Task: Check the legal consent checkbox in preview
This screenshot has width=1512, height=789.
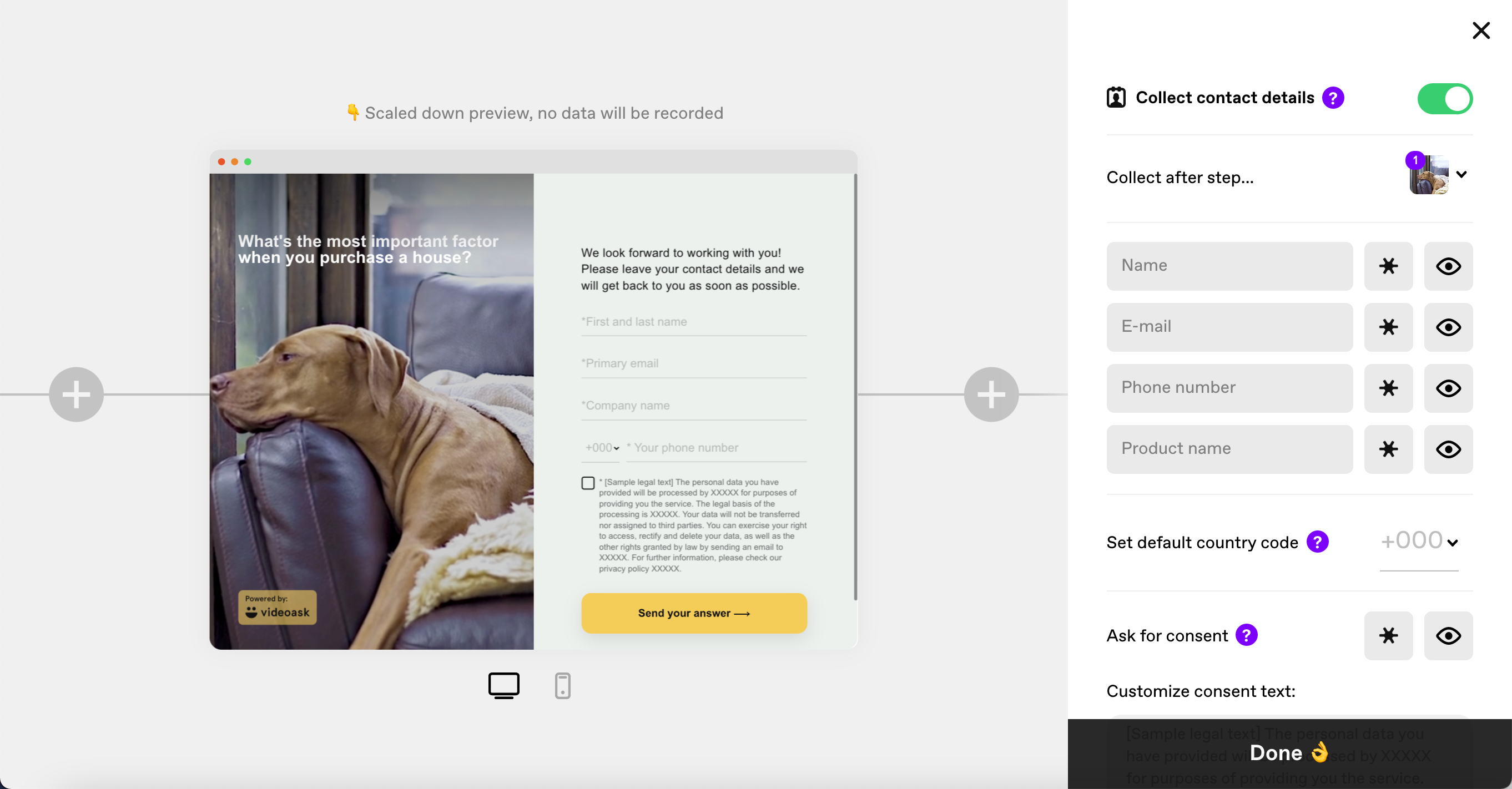Action: (x=588, y=483)
